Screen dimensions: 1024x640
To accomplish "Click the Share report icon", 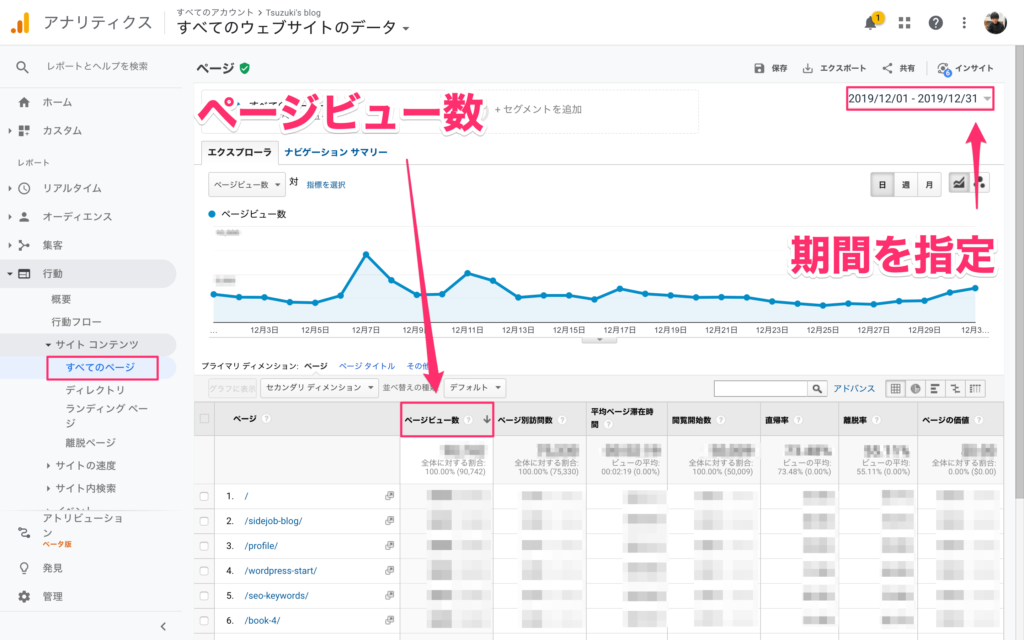I will (x=887, y=68).
